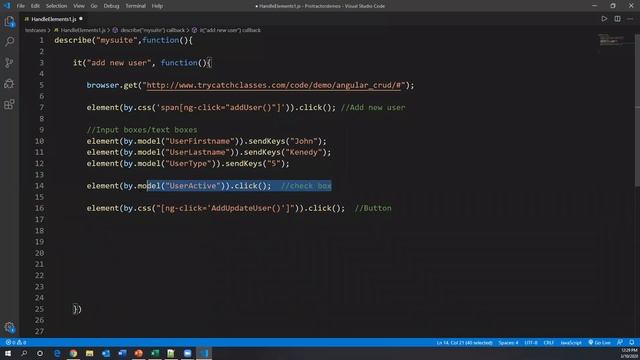Open the taskbar clock and date
This screenshot has width=640, height=360.
click(630, 353)
